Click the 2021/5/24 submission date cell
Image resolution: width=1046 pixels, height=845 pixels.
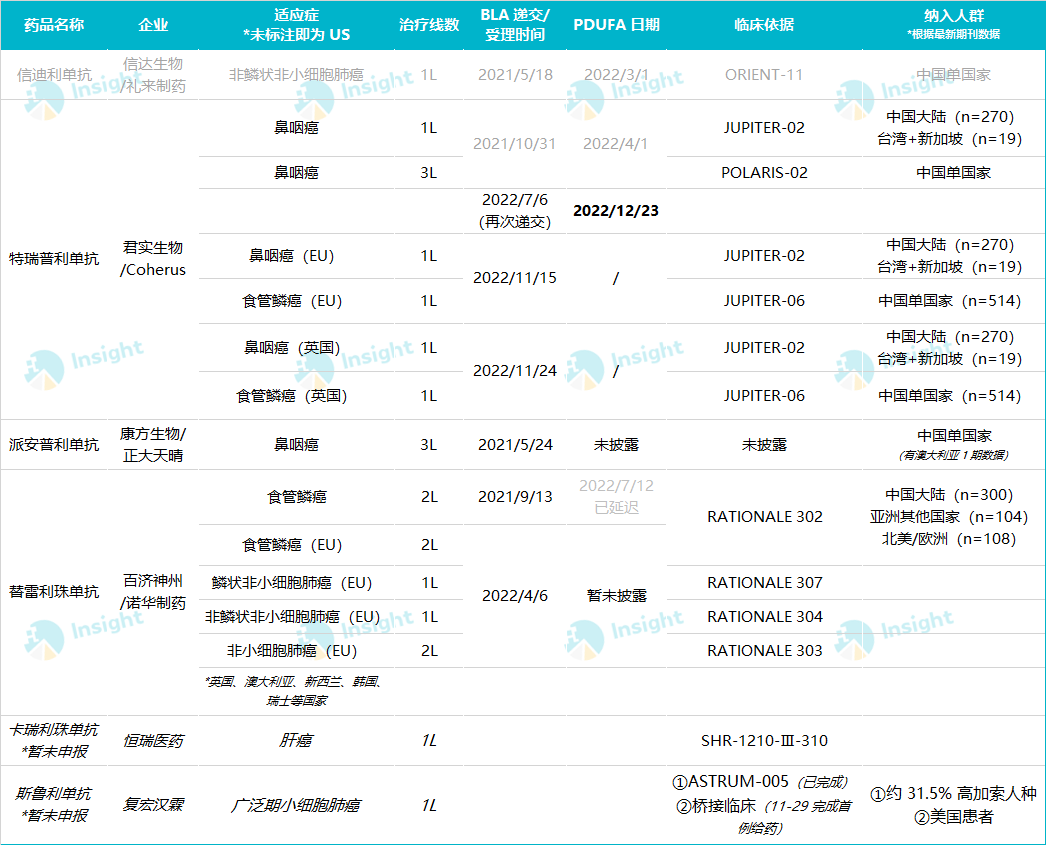515,445
